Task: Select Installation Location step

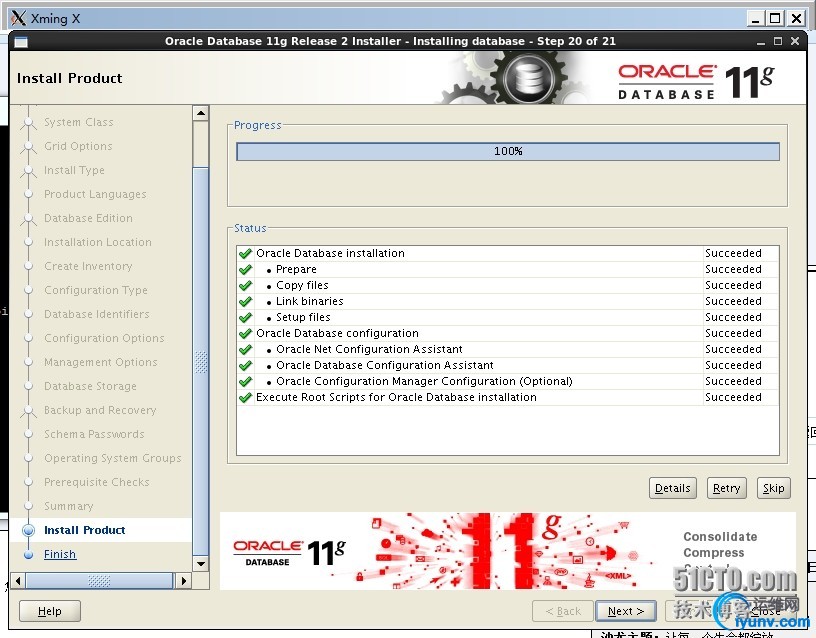Action: tap(98, 242)
